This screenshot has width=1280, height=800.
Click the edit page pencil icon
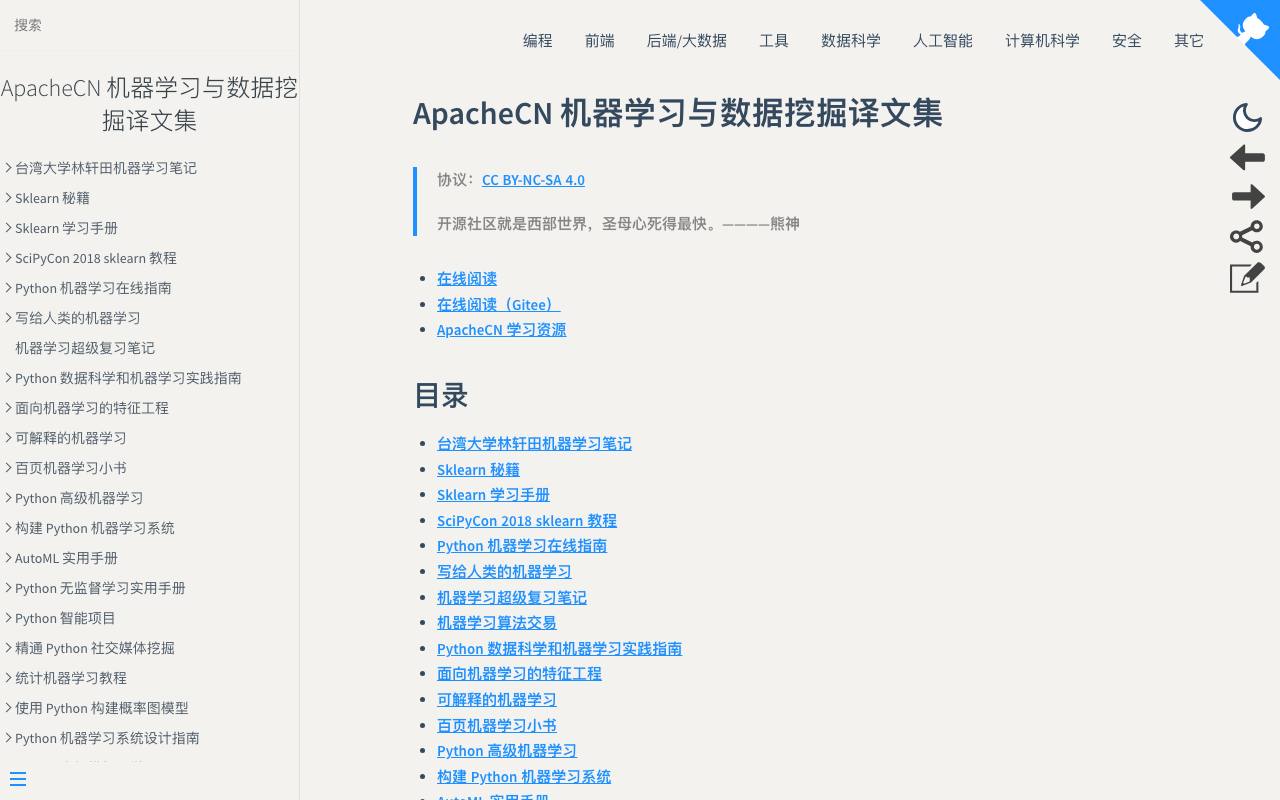[x=1247, y=277]
